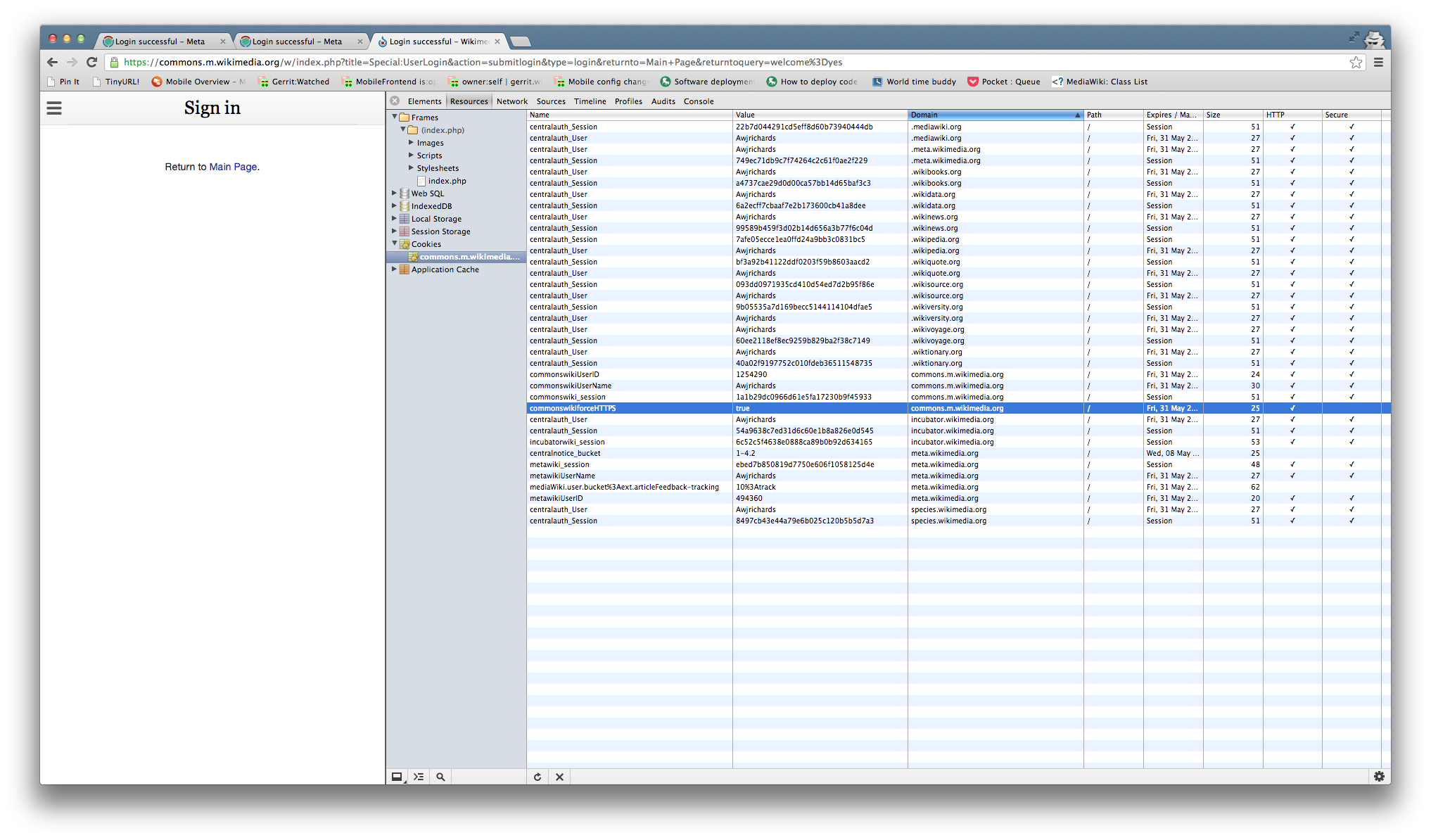Show the console drawer icon

(419, 777)
